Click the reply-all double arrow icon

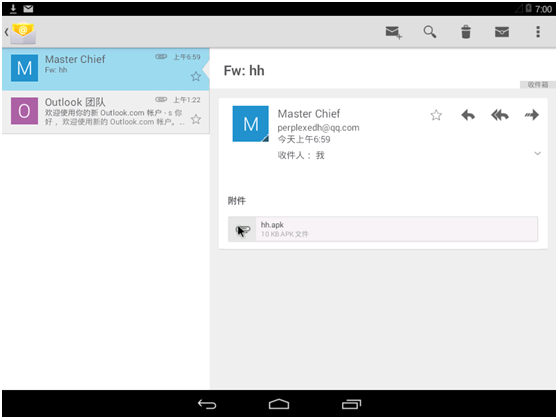click(500, 115)
